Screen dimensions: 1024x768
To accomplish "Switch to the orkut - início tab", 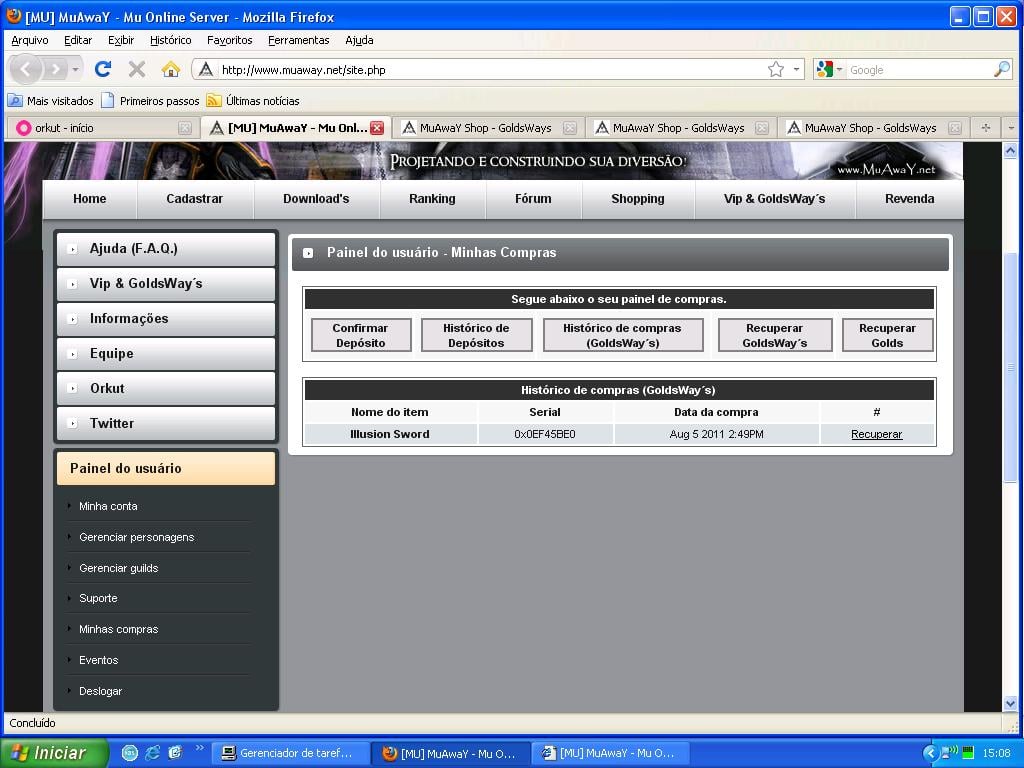I will pyautogui.click(x=78, y=128).
